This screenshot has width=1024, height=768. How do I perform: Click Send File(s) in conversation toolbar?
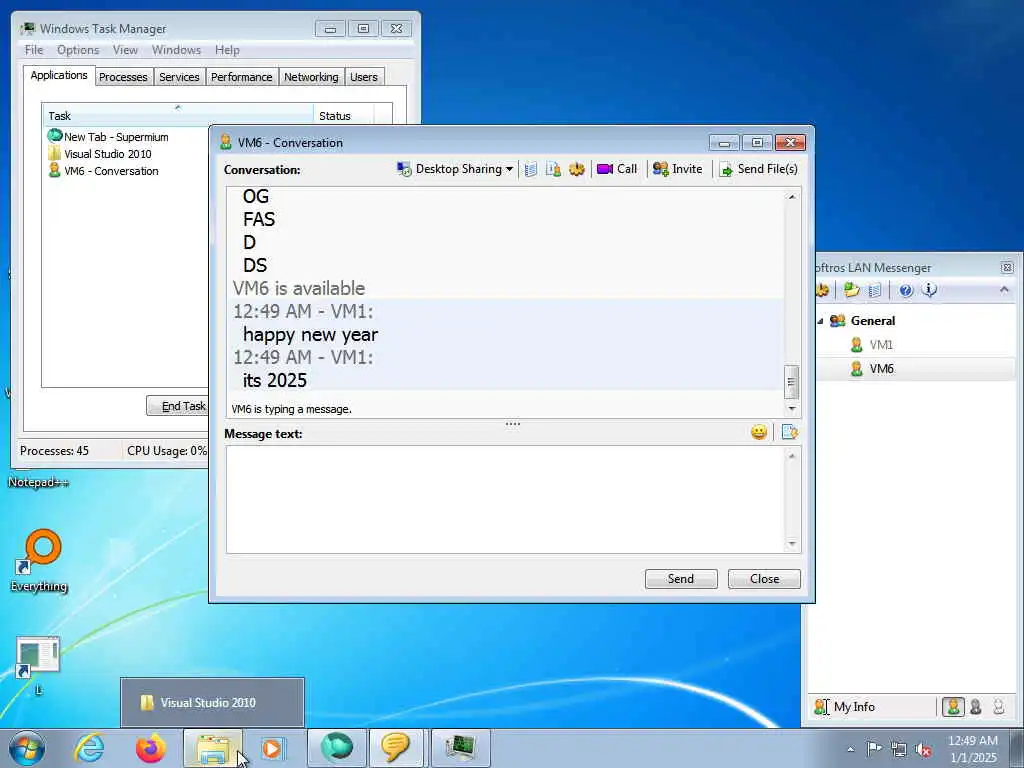(758, 169)
